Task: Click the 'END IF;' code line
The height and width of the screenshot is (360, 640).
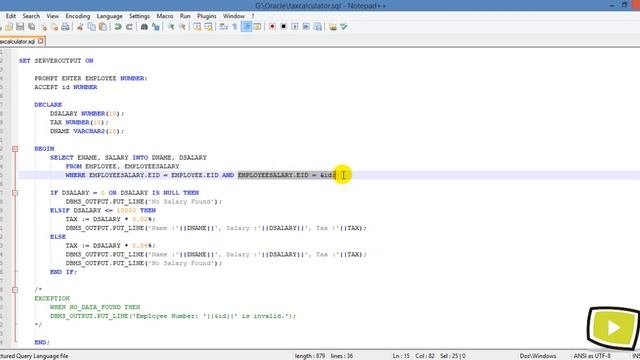Action: point(63,272)
